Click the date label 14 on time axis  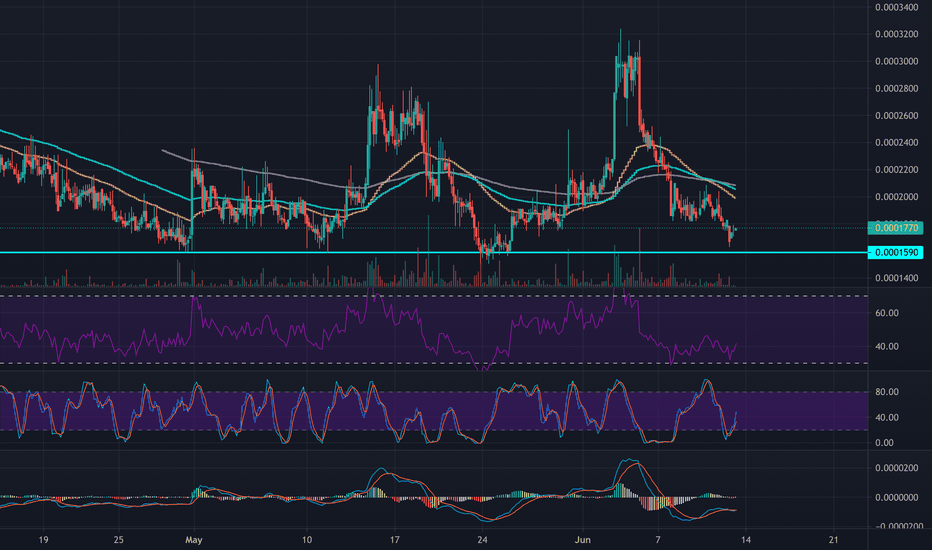[746, 540]
